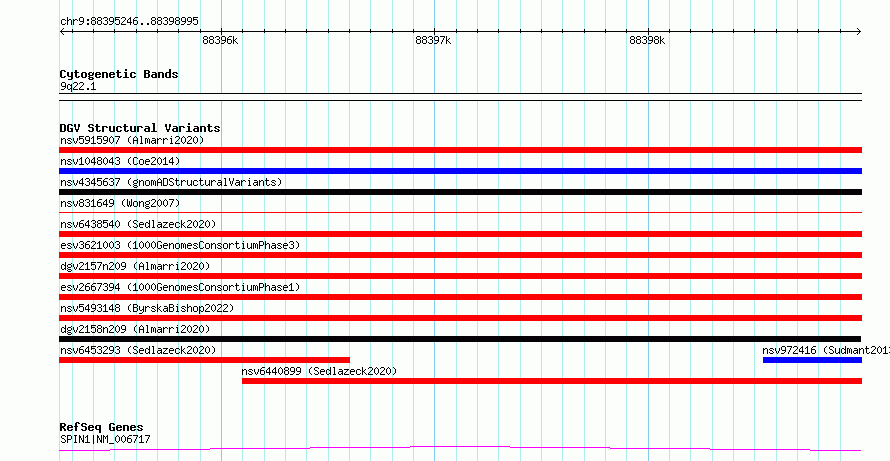Viewport: 890px width, 461px height.
Task: Select the nsv1048043 (Coe2014) blue variant bar
Action: 460,171
